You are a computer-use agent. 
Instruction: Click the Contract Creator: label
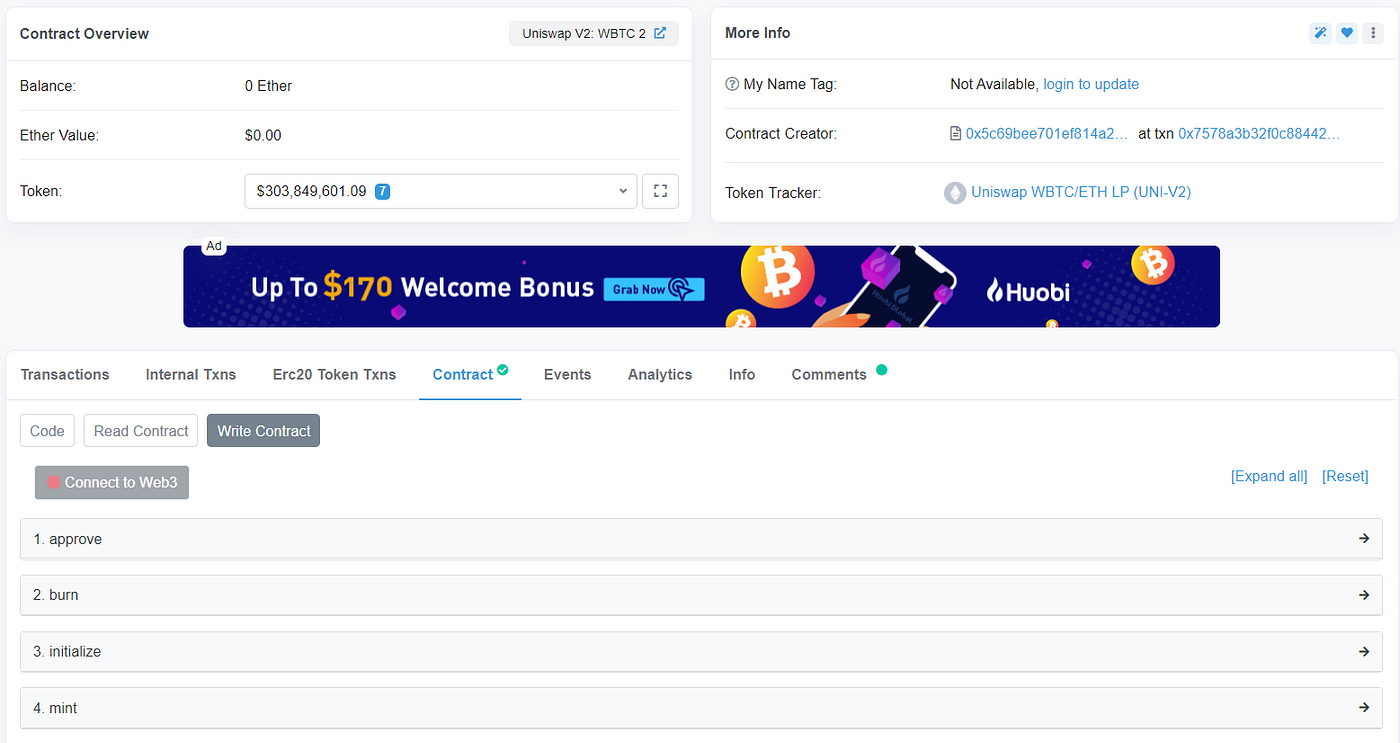(x=781, y=133)
